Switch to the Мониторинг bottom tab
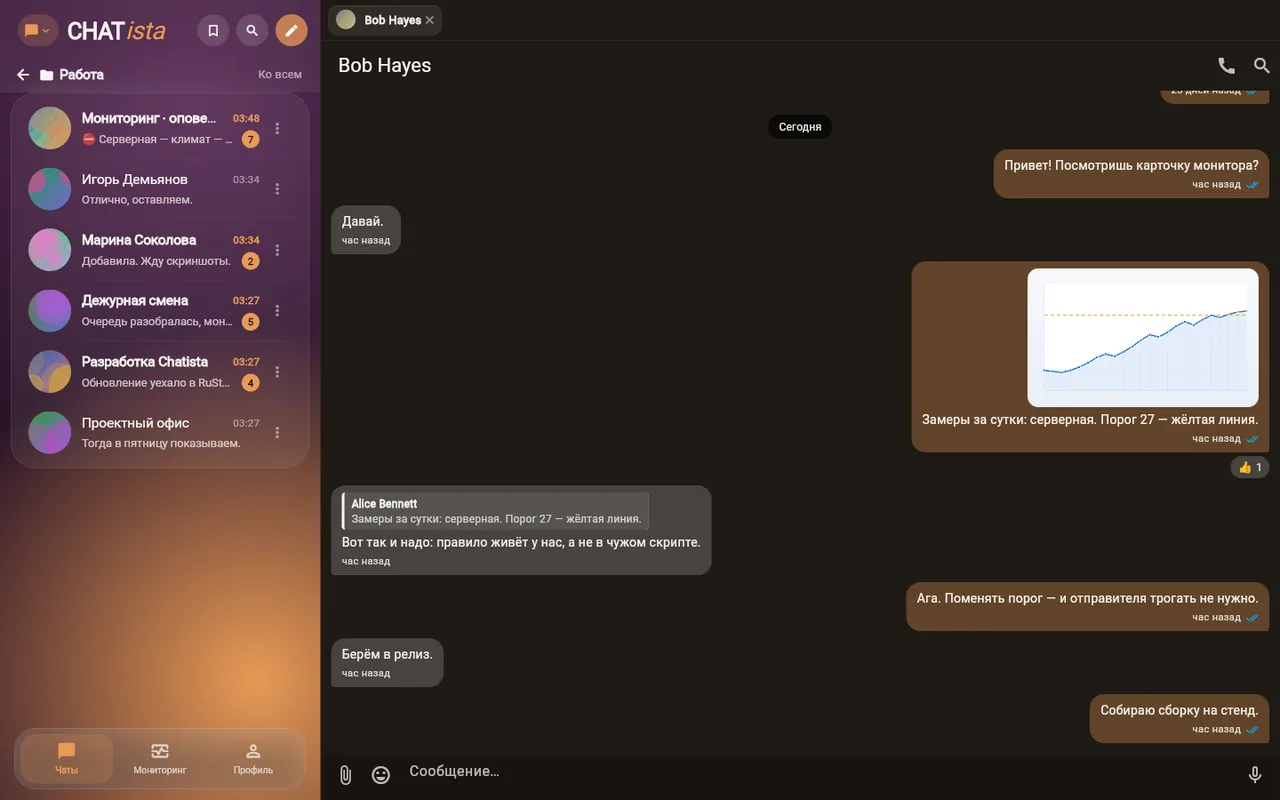The image size is (1280, 800). 160,760
